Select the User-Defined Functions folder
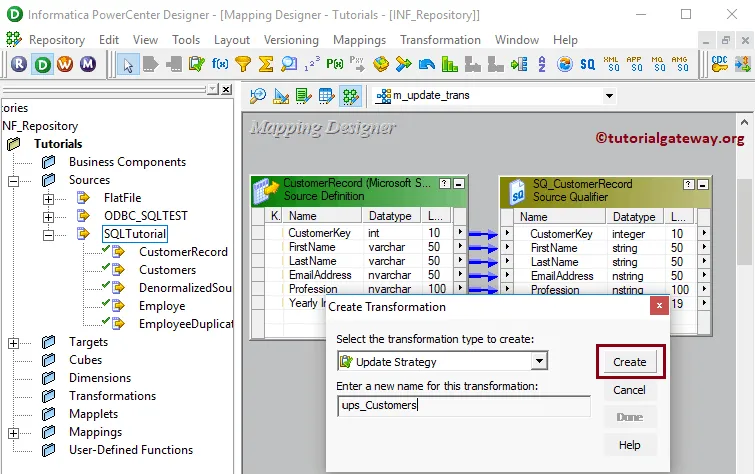This screenshot has width=755, height=474. click(131, 450)
